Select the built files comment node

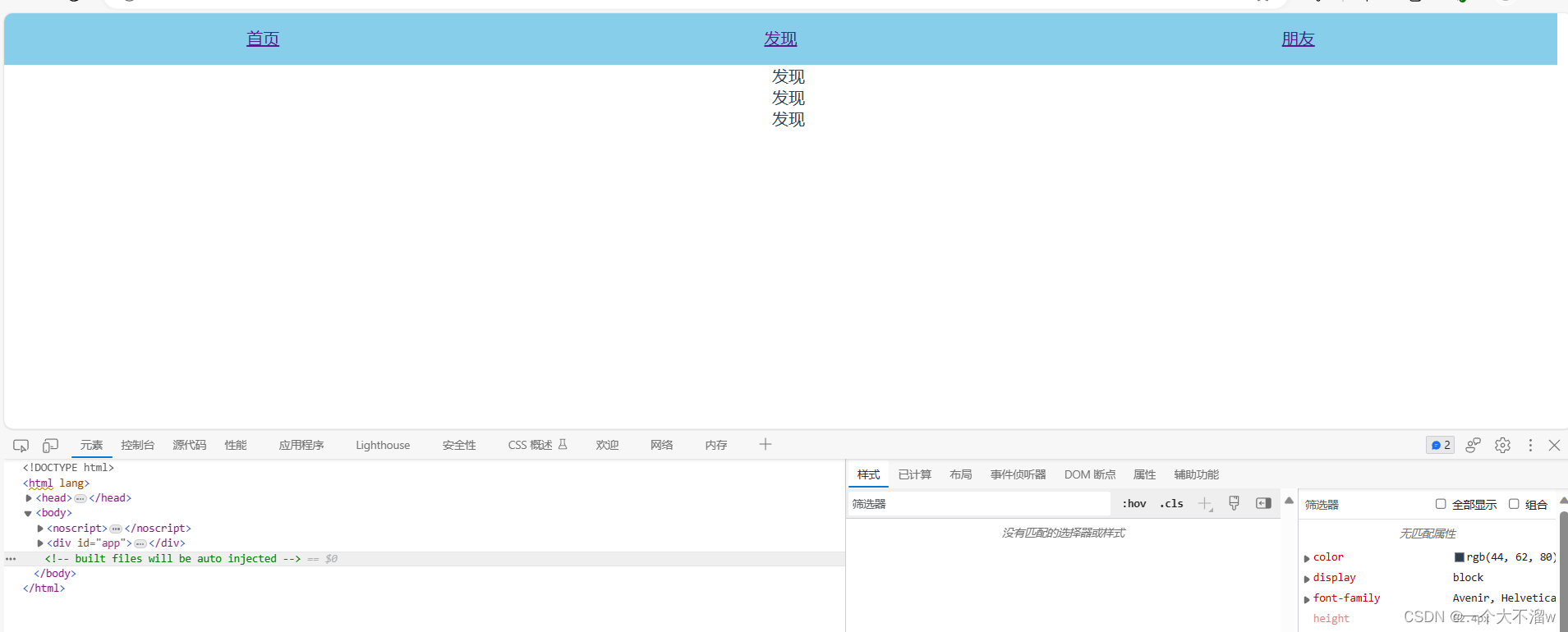172,559
